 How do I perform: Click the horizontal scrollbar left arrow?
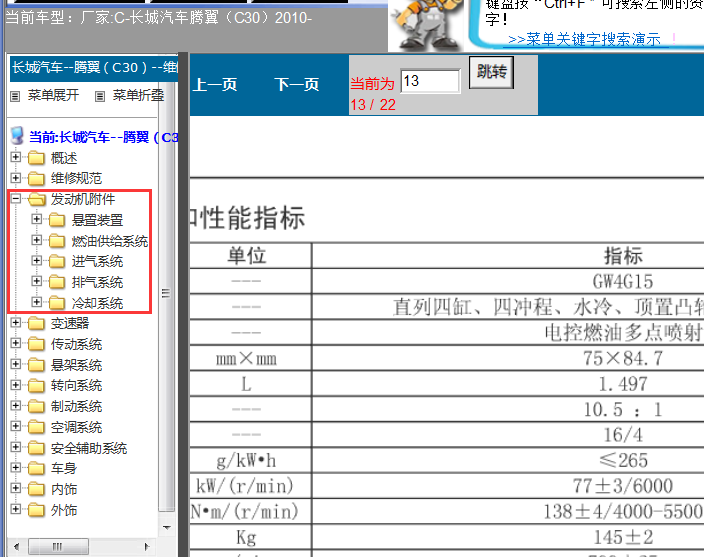pos(16,547)
